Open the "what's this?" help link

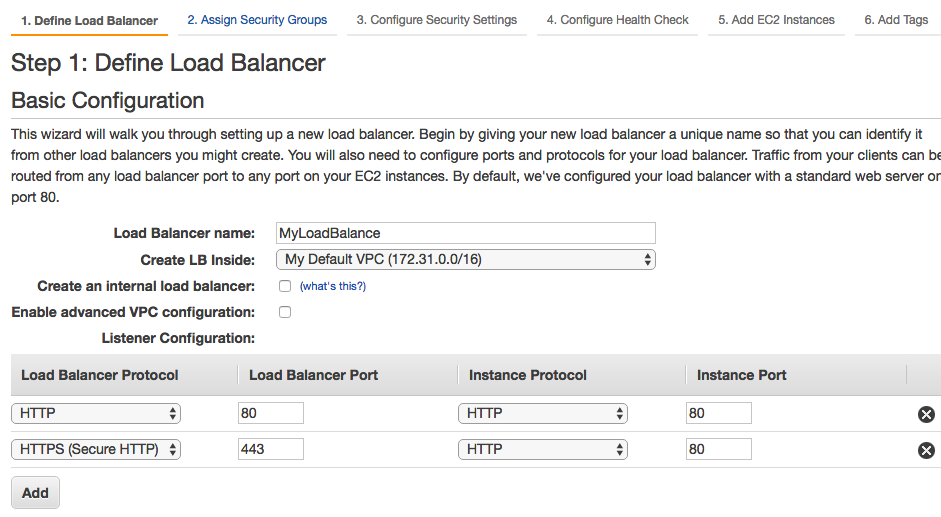pos(333,286)
